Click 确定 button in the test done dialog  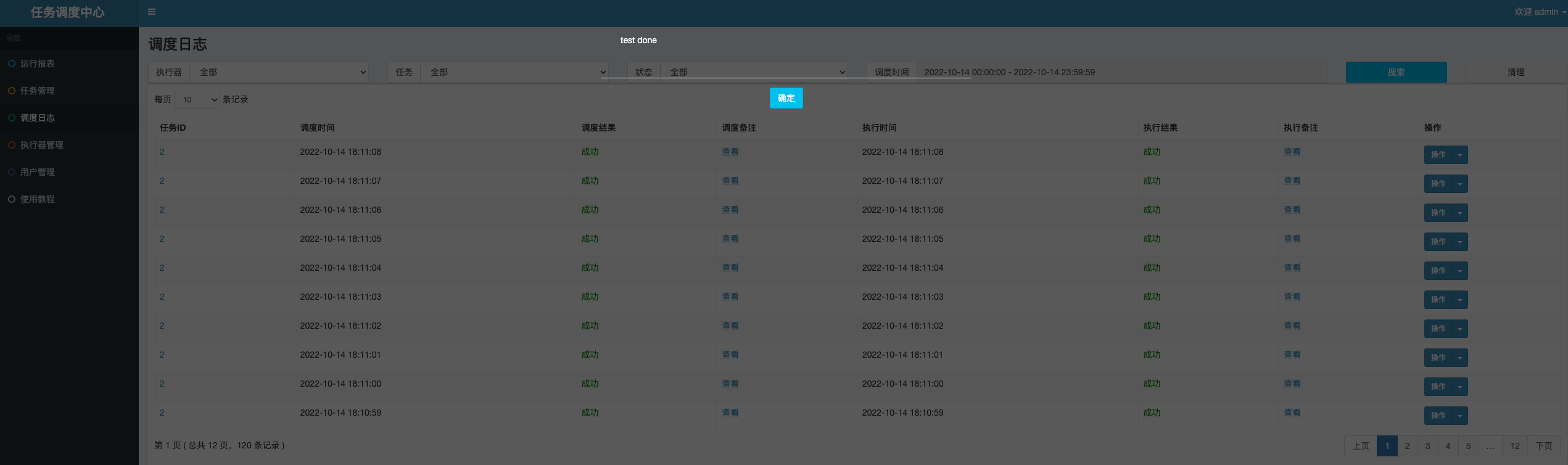[786, 98]
